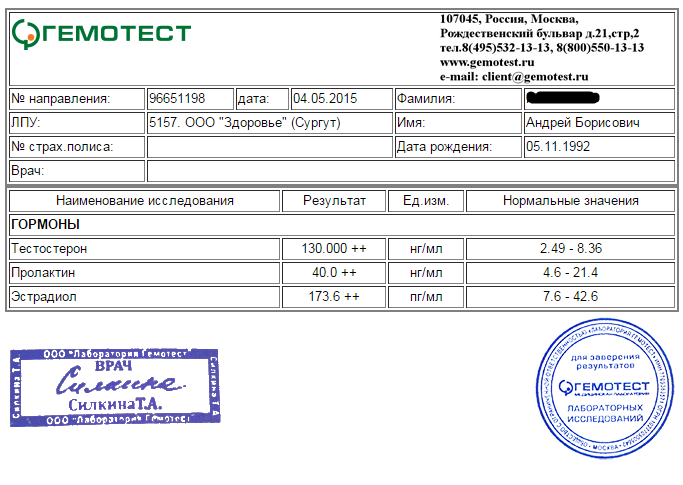Click the Нормальные значения column header
The width and height of the screenshot is (683, 485).
(x=570, y=201)
